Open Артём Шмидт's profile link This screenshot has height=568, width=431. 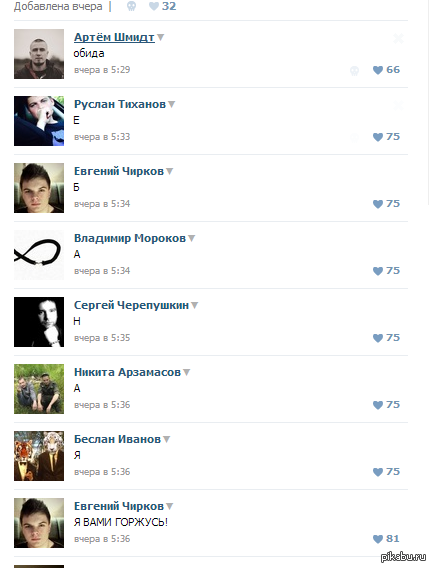click(114, 37)
